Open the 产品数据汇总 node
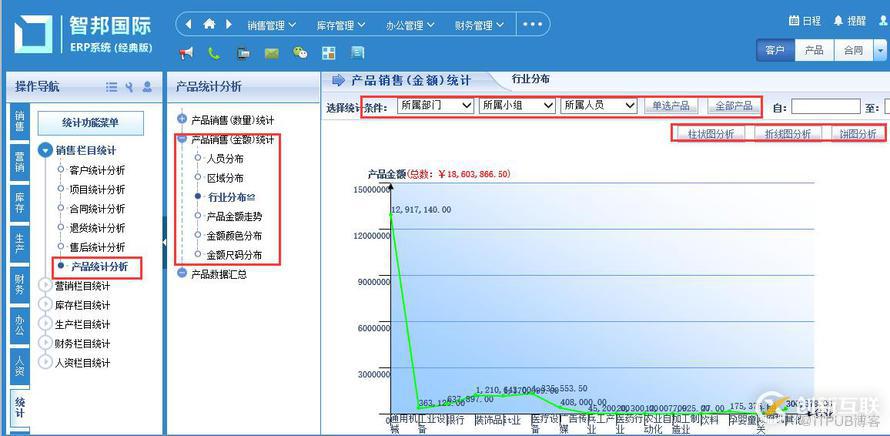The image size is (890, 436). [219, 274]
